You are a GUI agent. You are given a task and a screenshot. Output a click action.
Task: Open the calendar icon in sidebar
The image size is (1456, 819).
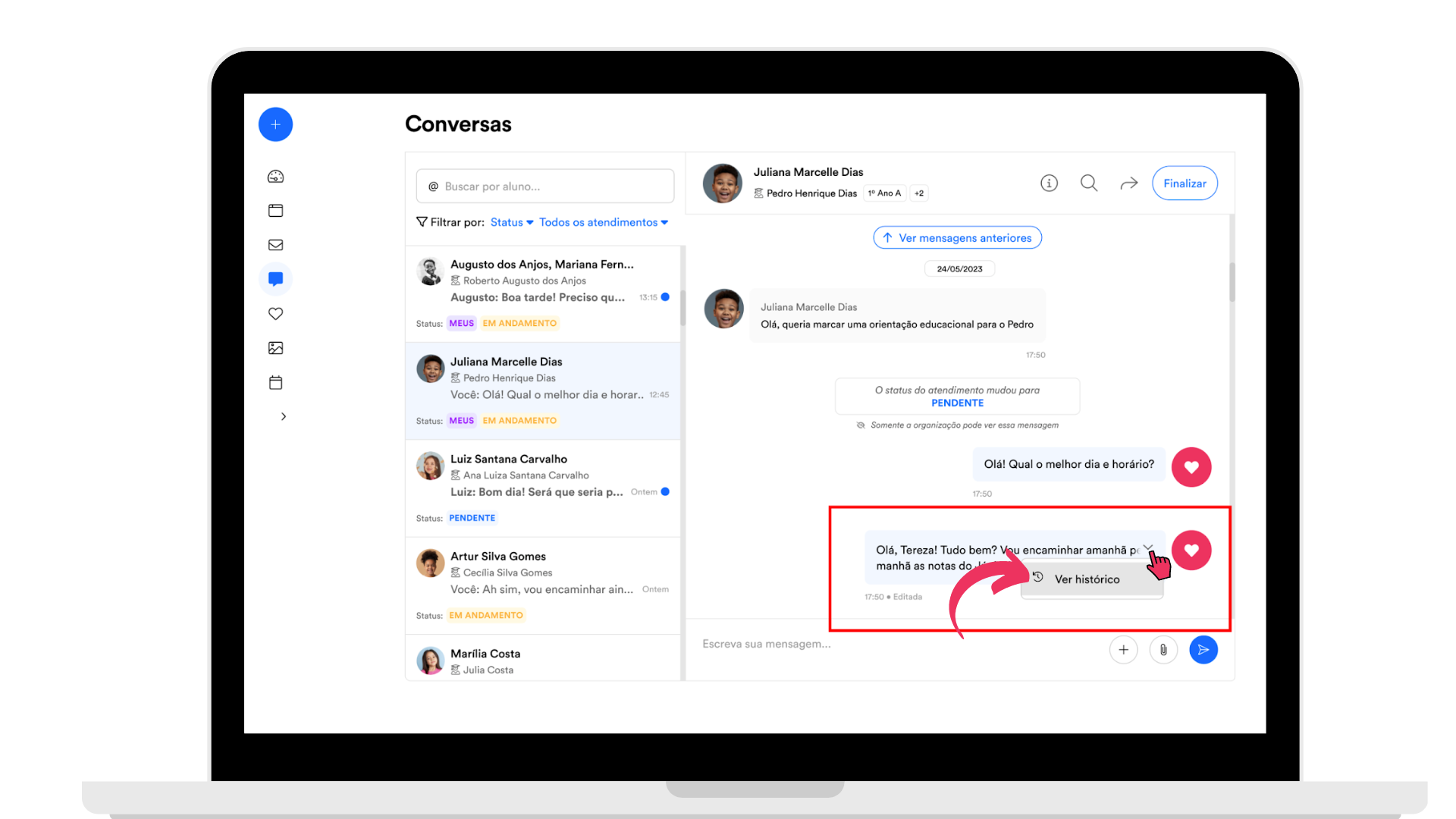click(x=275, y=382)
